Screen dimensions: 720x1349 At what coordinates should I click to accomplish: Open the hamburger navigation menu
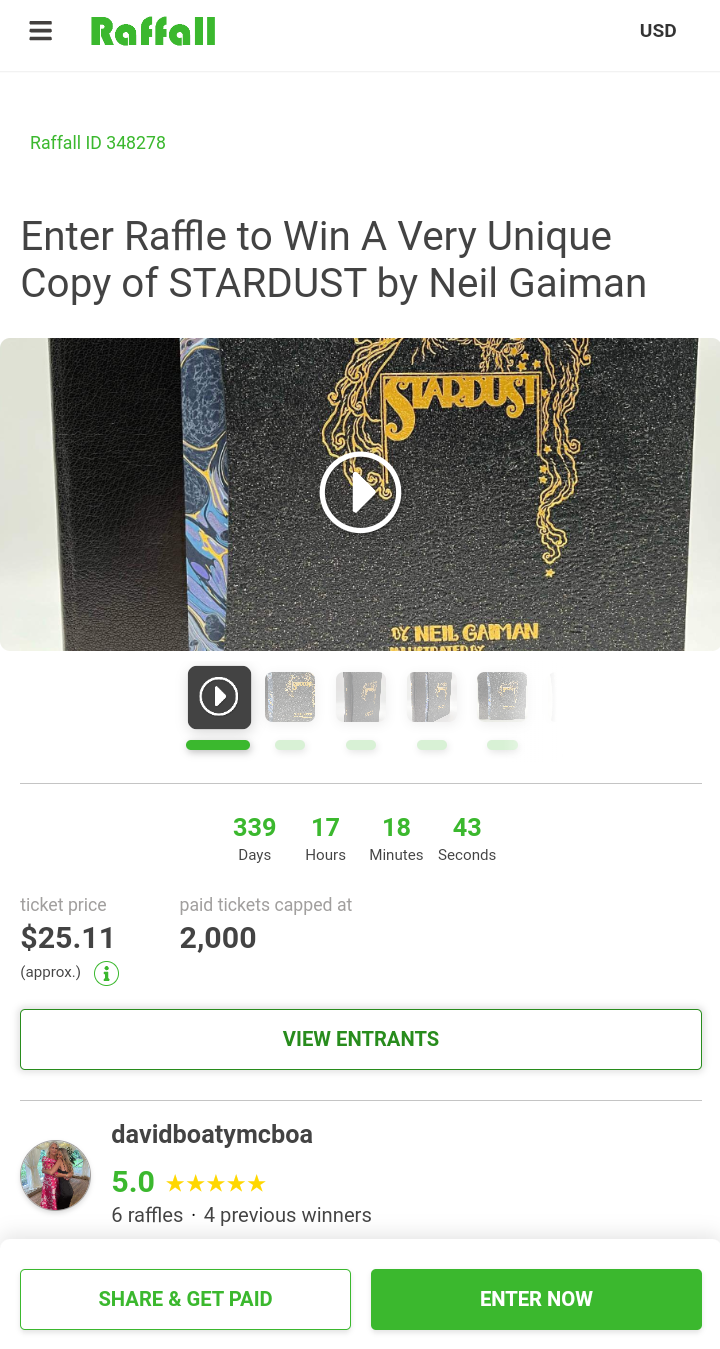click(40, 31)
